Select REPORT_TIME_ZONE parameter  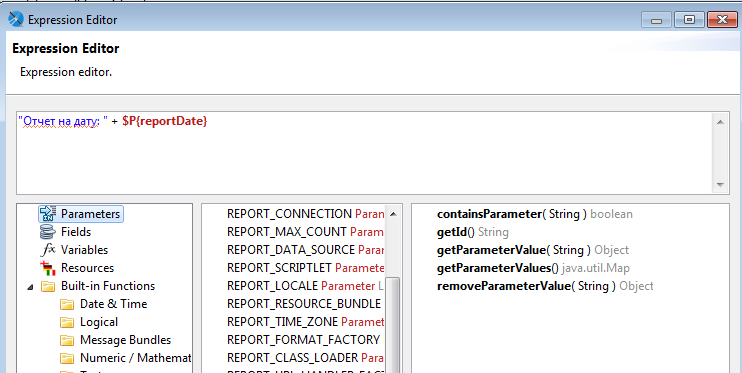[x=305, y=322]
